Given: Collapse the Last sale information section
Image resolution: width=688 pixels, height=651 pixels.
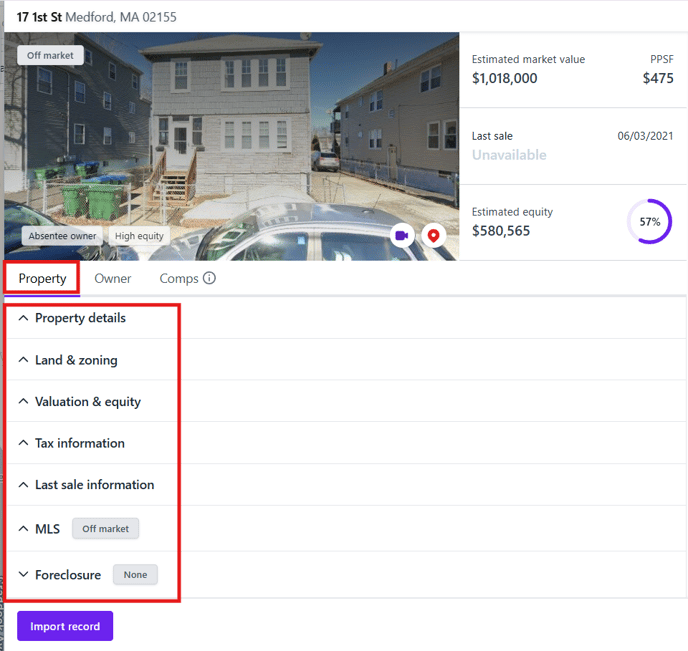Looking at the screenshot, I should 24,485.
